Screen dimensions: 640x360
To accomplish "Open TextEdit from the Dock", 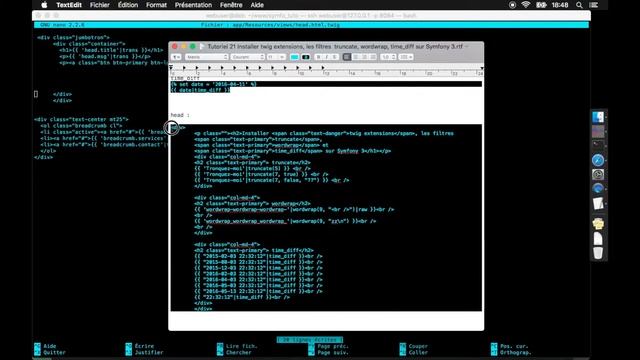I will point(598,203).
